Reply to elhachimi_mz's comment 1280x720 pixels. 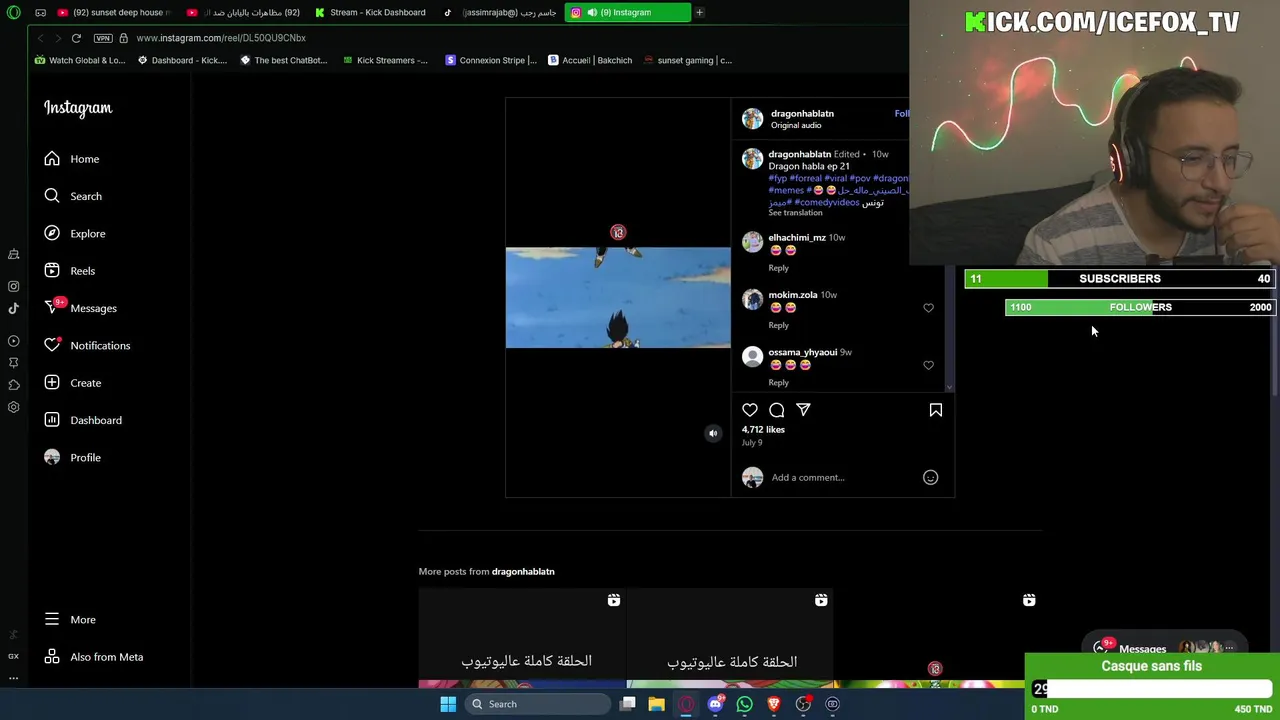tap(778, 268)
